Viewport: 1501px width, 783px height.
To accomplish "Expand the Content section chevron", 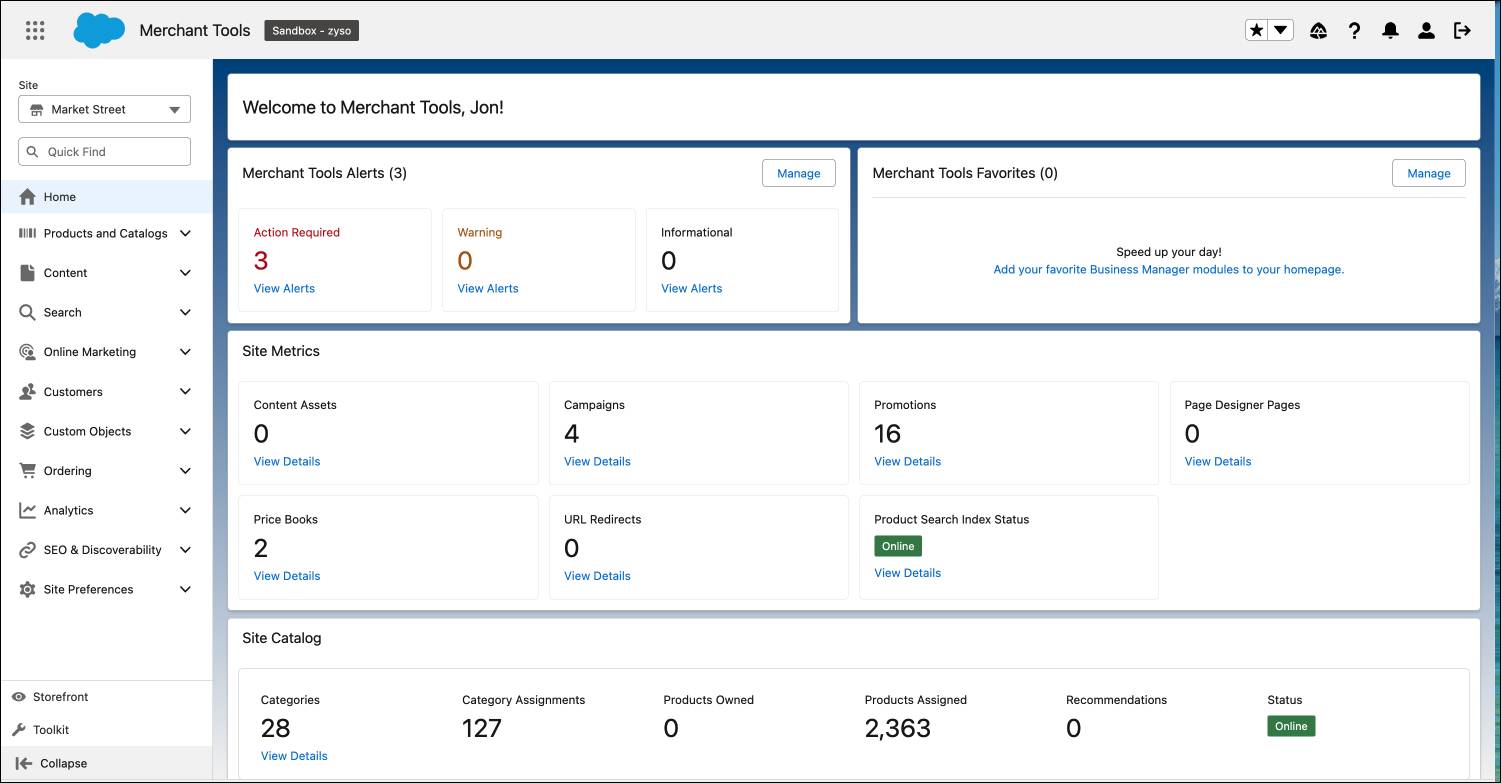I will click(185, 273).
